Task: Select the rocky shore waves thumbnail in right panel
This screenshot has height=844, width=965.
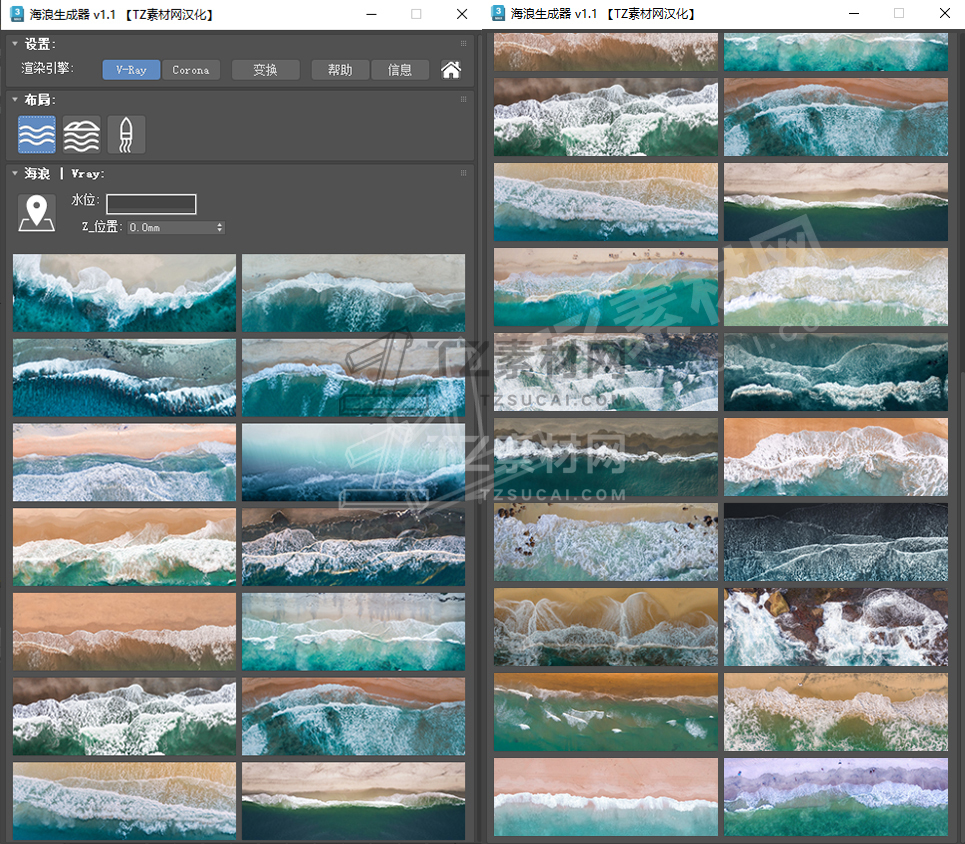Action: (x=835, y=627)
